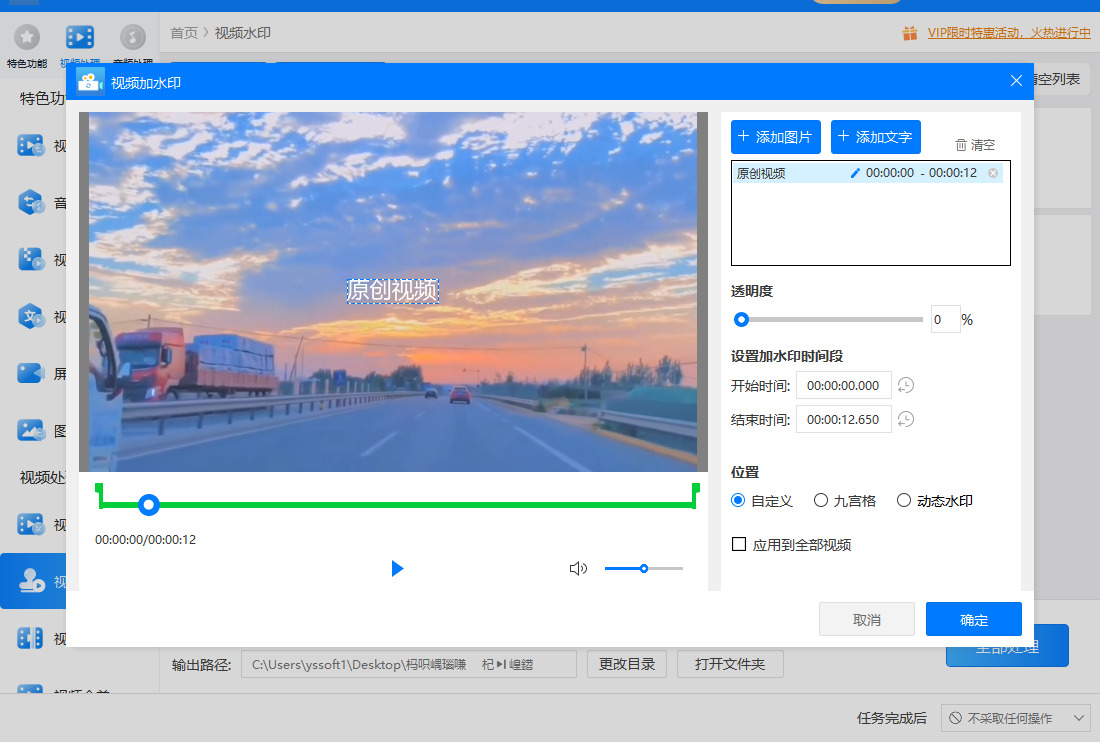The width and height of the screenshot is (1100, 742).
Task: Click the clock icon beside 开始时间
Action: pos(906,385)
